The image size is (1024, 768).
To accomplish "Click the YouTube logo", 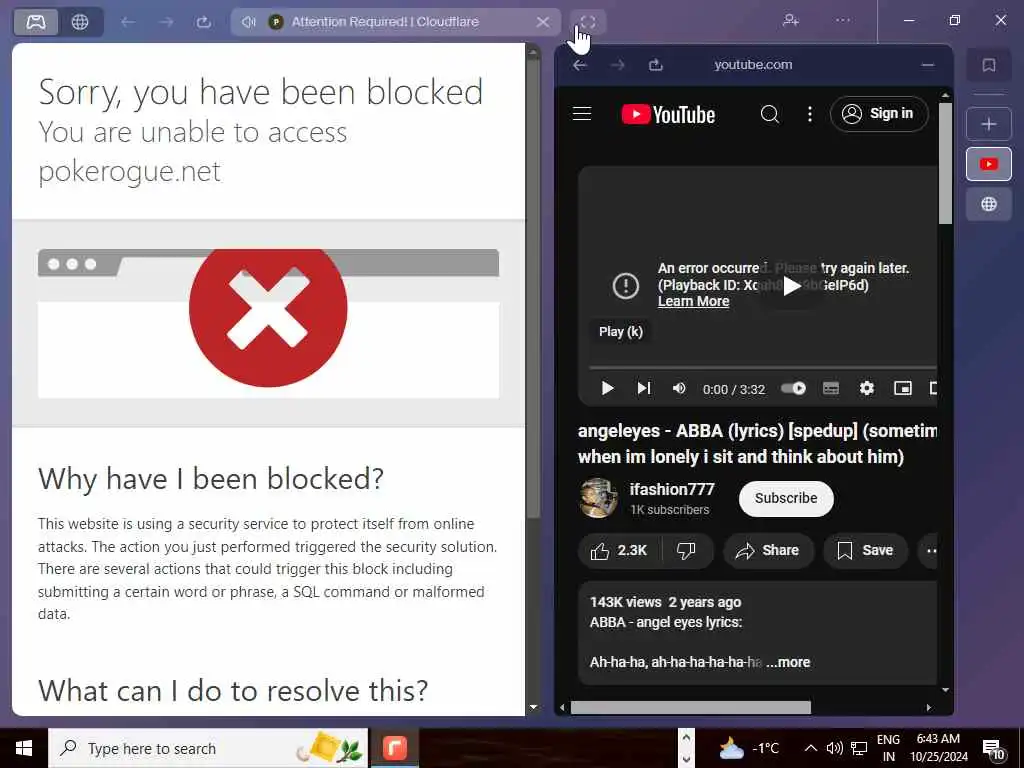I will pyautogui.click(x=668, y=114).
